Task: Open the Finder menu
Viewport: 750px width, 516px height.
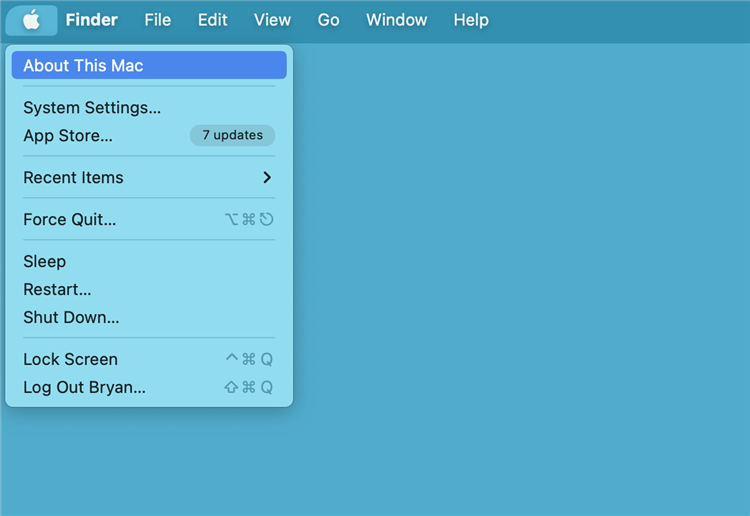Action: click(x=91, y=20)
